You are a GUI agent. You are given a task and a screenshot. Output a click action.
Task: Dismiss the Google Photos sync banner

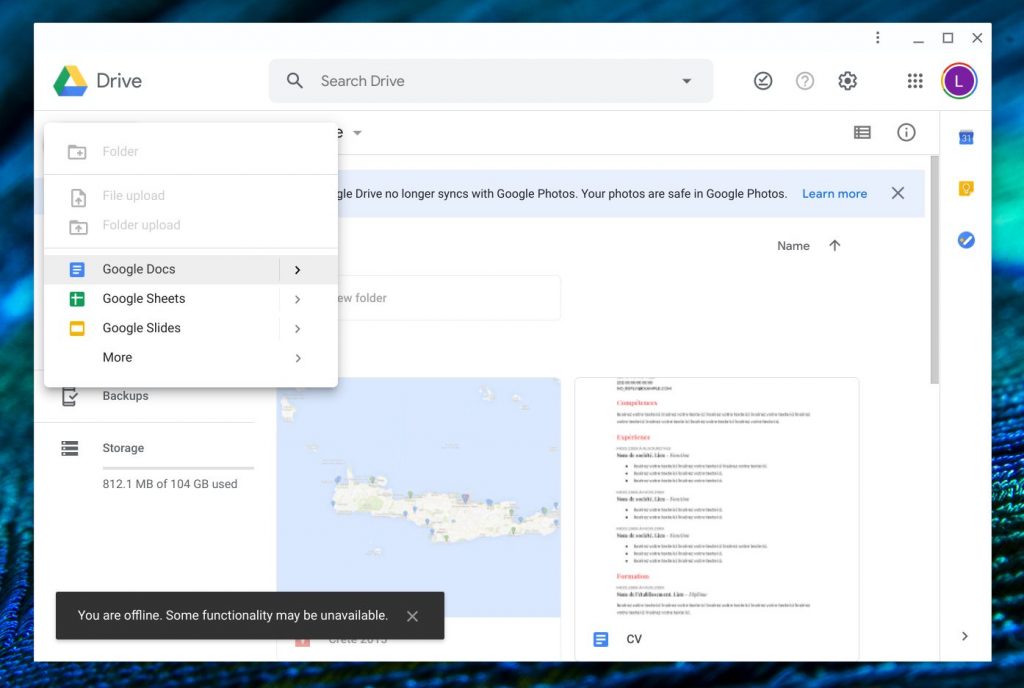[x=898, y=193]
